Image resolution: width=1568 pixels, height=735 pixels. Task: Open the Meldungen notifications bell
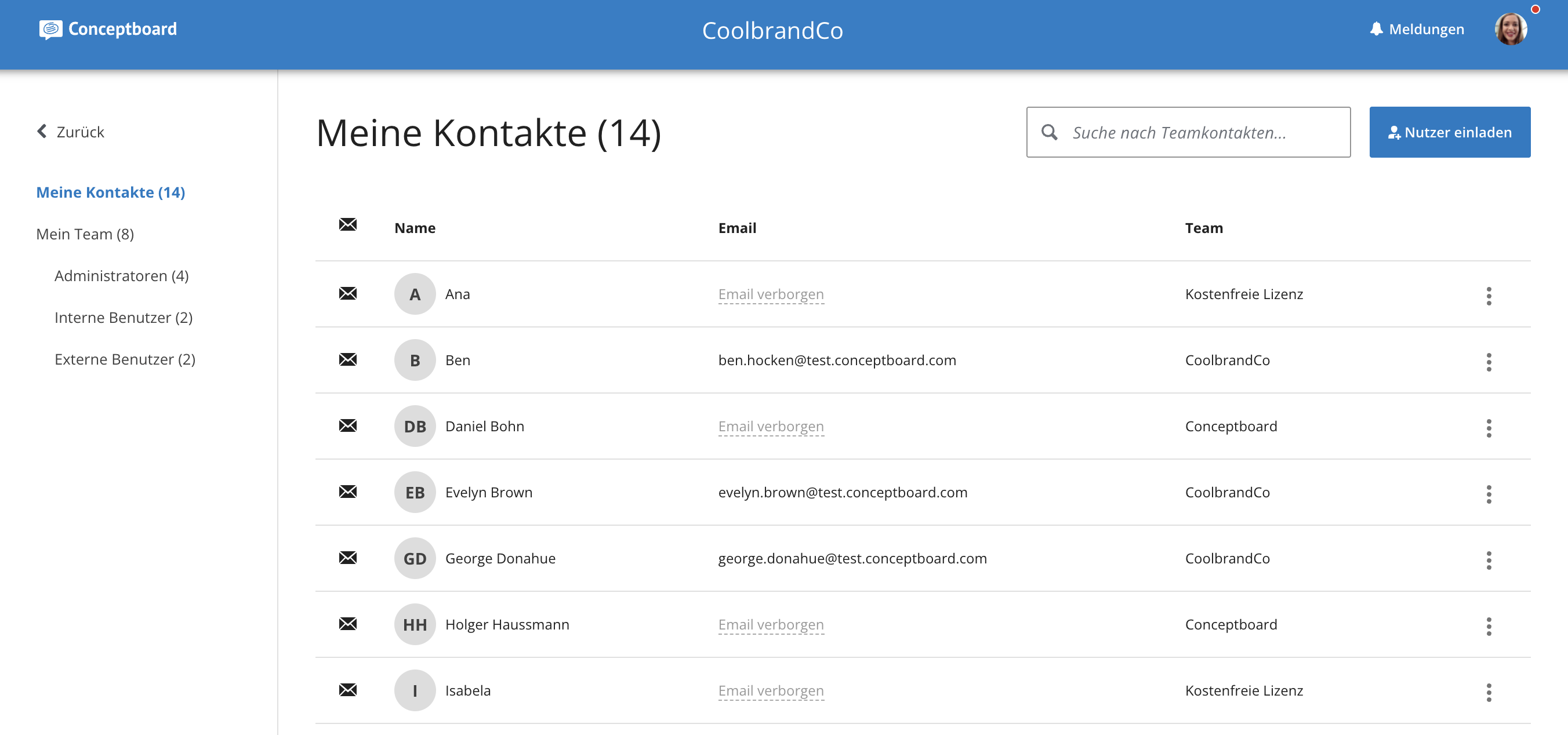(x=1375, y=29)
